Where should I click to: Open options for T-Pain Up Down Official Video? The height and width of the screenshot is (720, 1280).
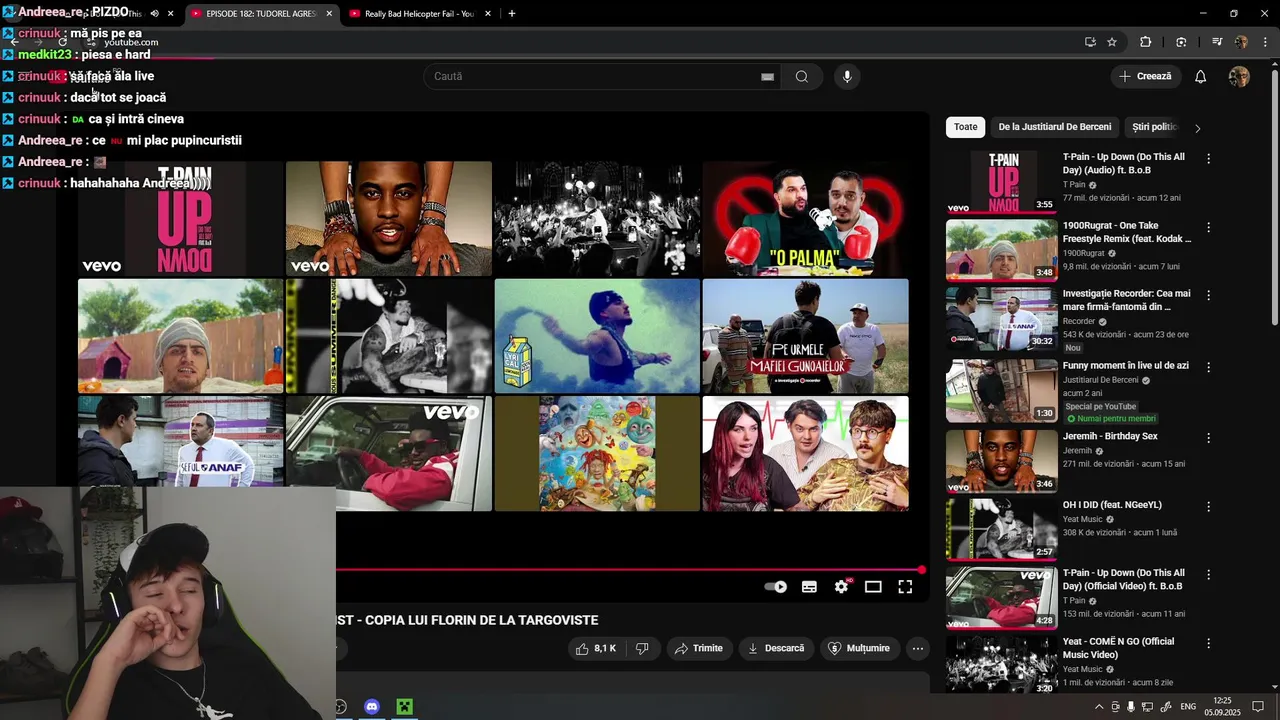coord(1208,575)
